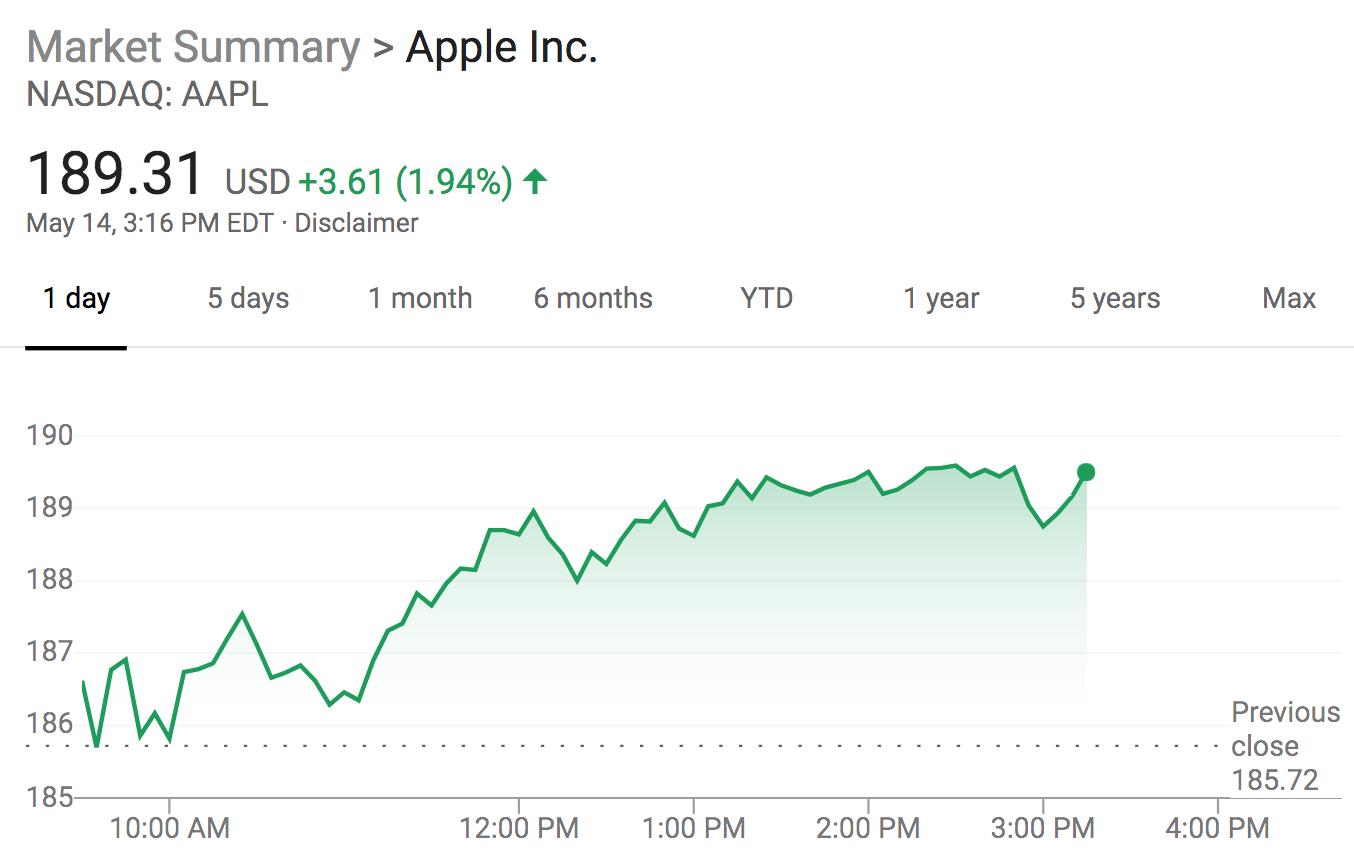
Task: Click the Previous close 185.72 label
Action: pos(1285,746)
